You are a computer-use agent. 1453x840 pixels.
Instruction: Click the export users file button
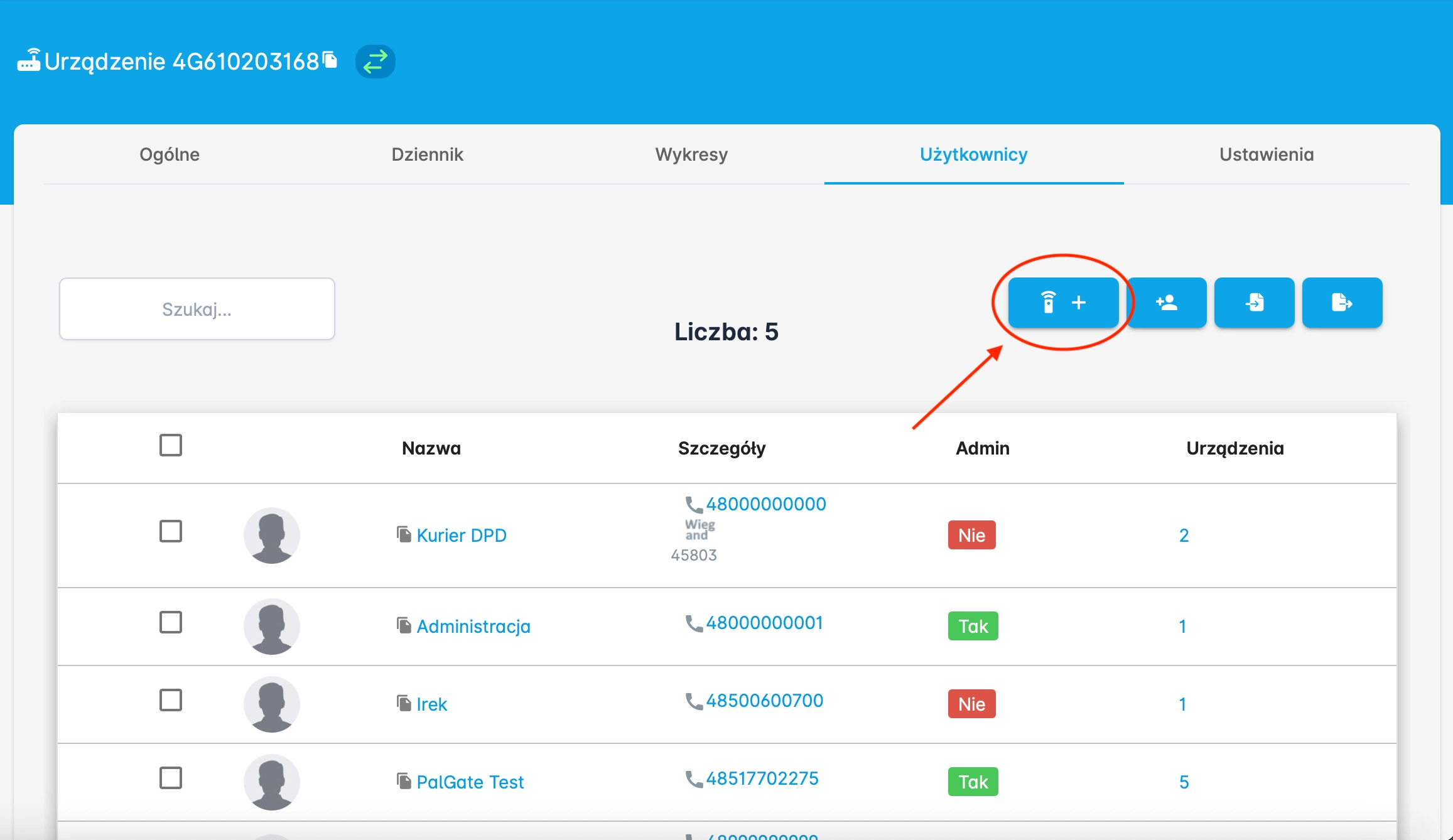coord(1342,303)
